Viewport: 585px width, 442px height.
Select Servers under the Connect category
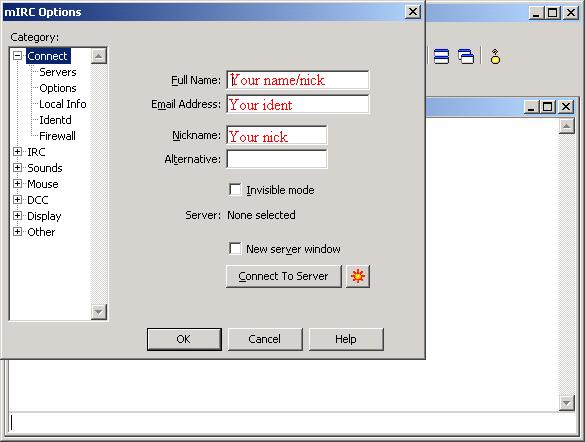(57, 72)
